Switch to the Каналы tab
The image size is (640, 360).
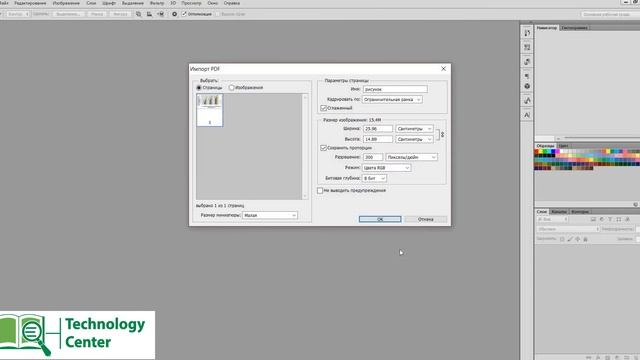point(559,212)
